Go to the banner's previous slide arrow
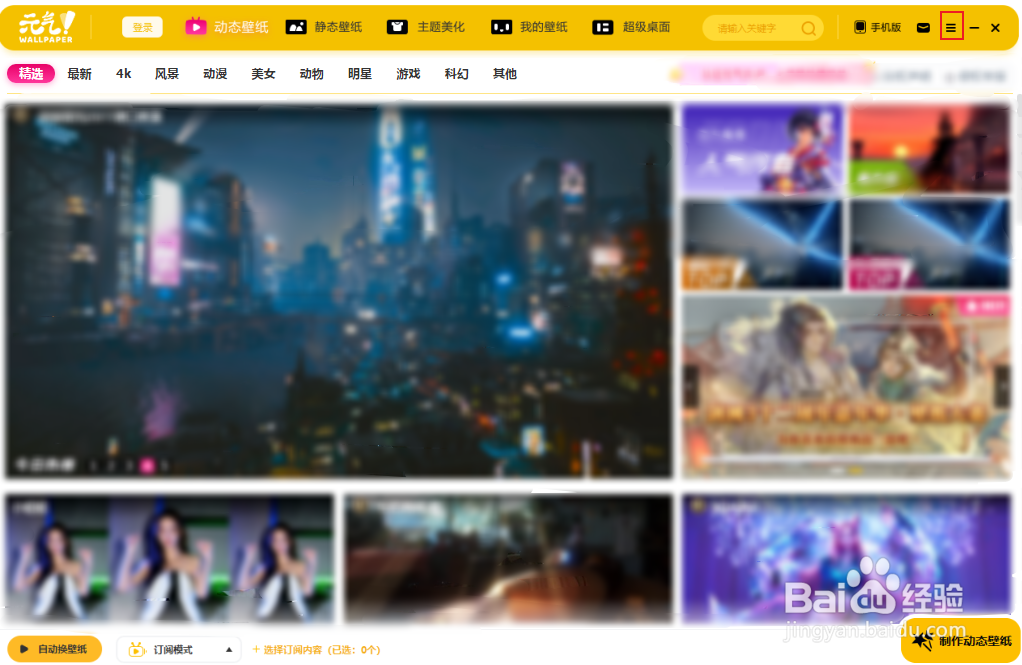The height and width of the screenshot is (665, 1022). click(x=690, y=386)
